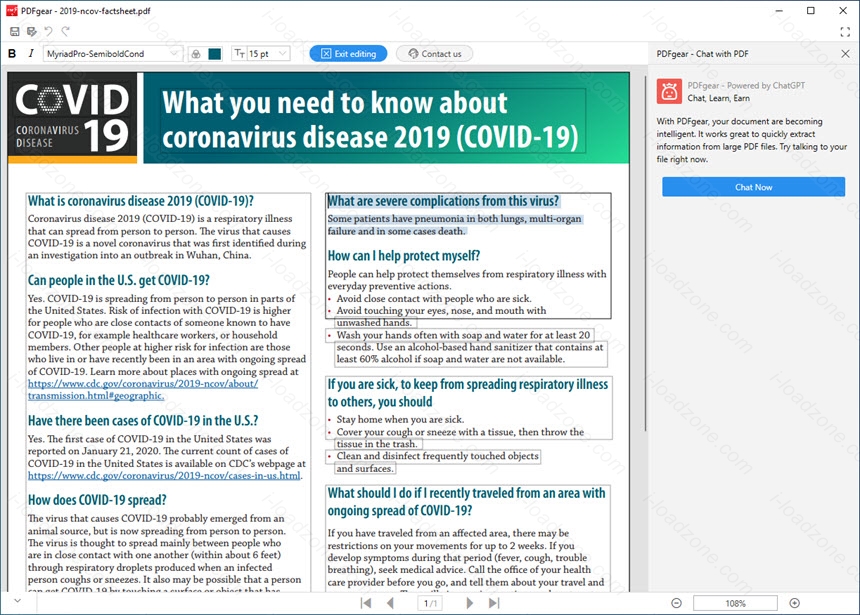Zoom out with the minus icon
The width and height of the screenshot is (860, 615).
(x=676, y=603)
